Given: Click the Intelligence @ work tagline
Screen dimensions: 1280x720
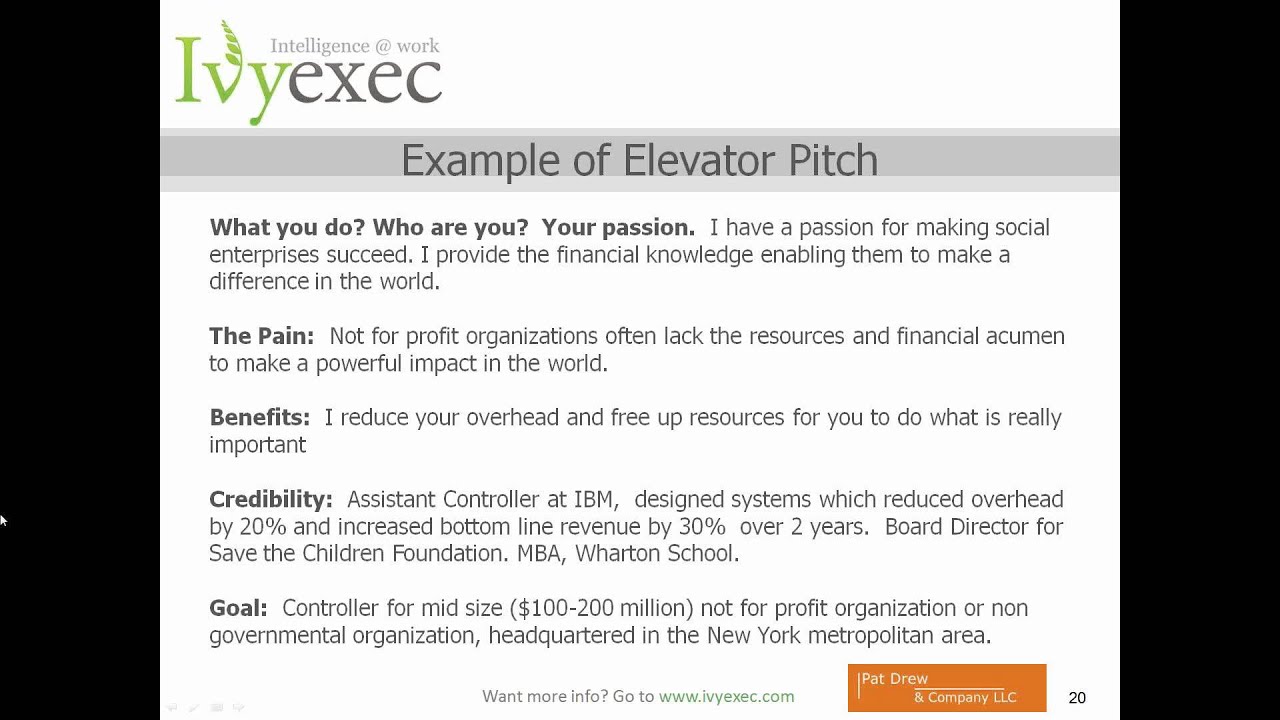Looking at the screenshot, I should pos(354,46).
